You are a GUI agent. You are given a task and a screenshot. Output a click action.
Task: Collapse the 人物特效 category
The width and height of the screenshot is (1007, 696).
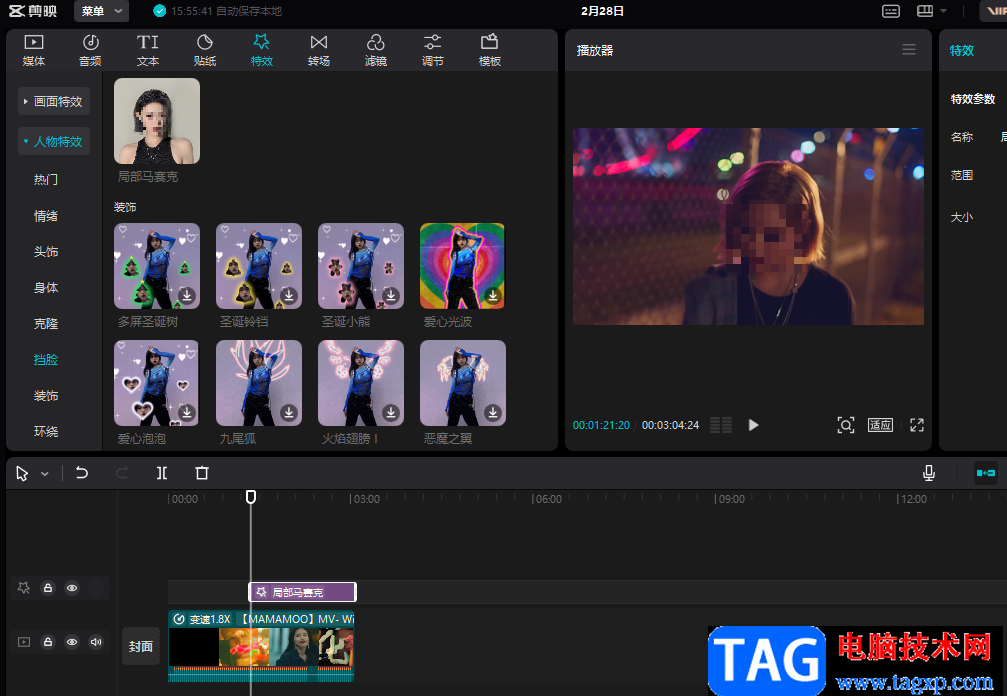click(53, 141)
